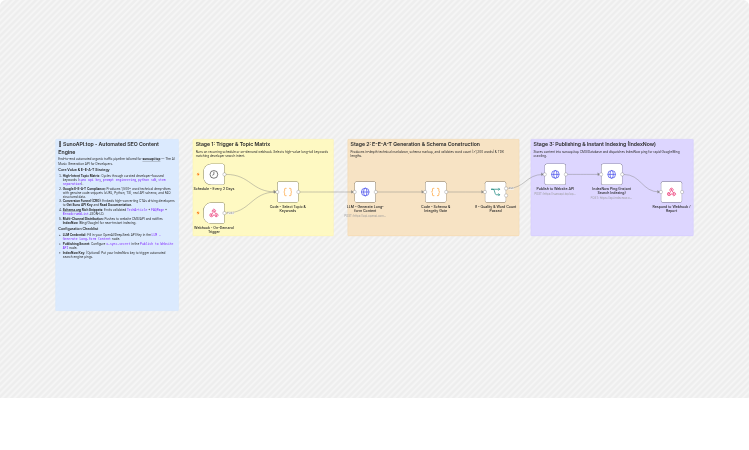
Task: Click the Schedule node's trigger bolt marker
Action: click(198, 174)
